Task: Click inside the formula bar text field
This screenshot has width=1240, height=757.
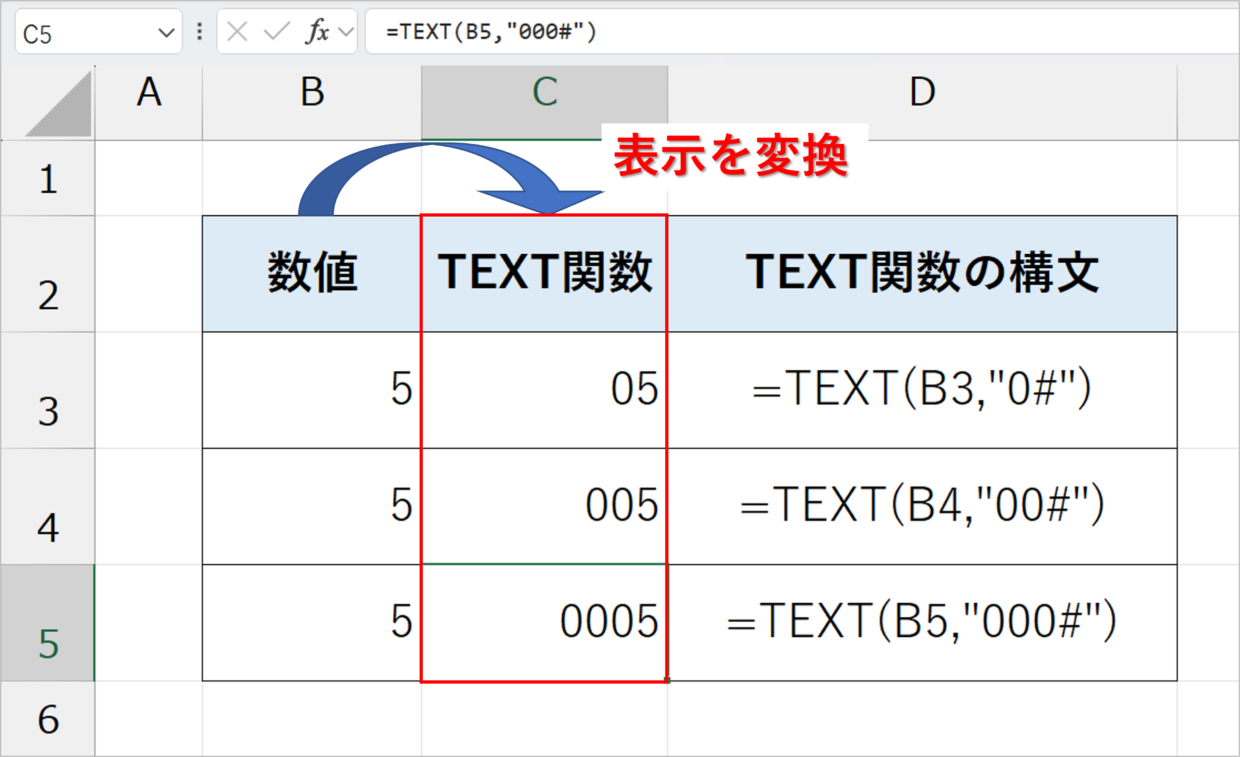Action: [x=800, y=32]
